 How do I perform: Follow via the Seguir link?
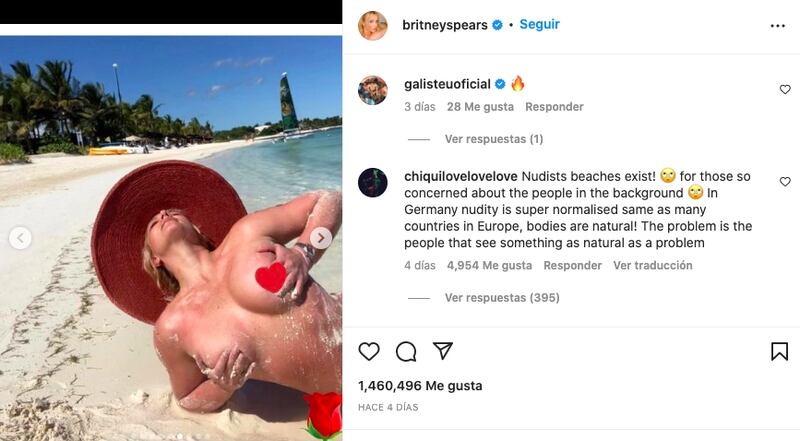539,24
